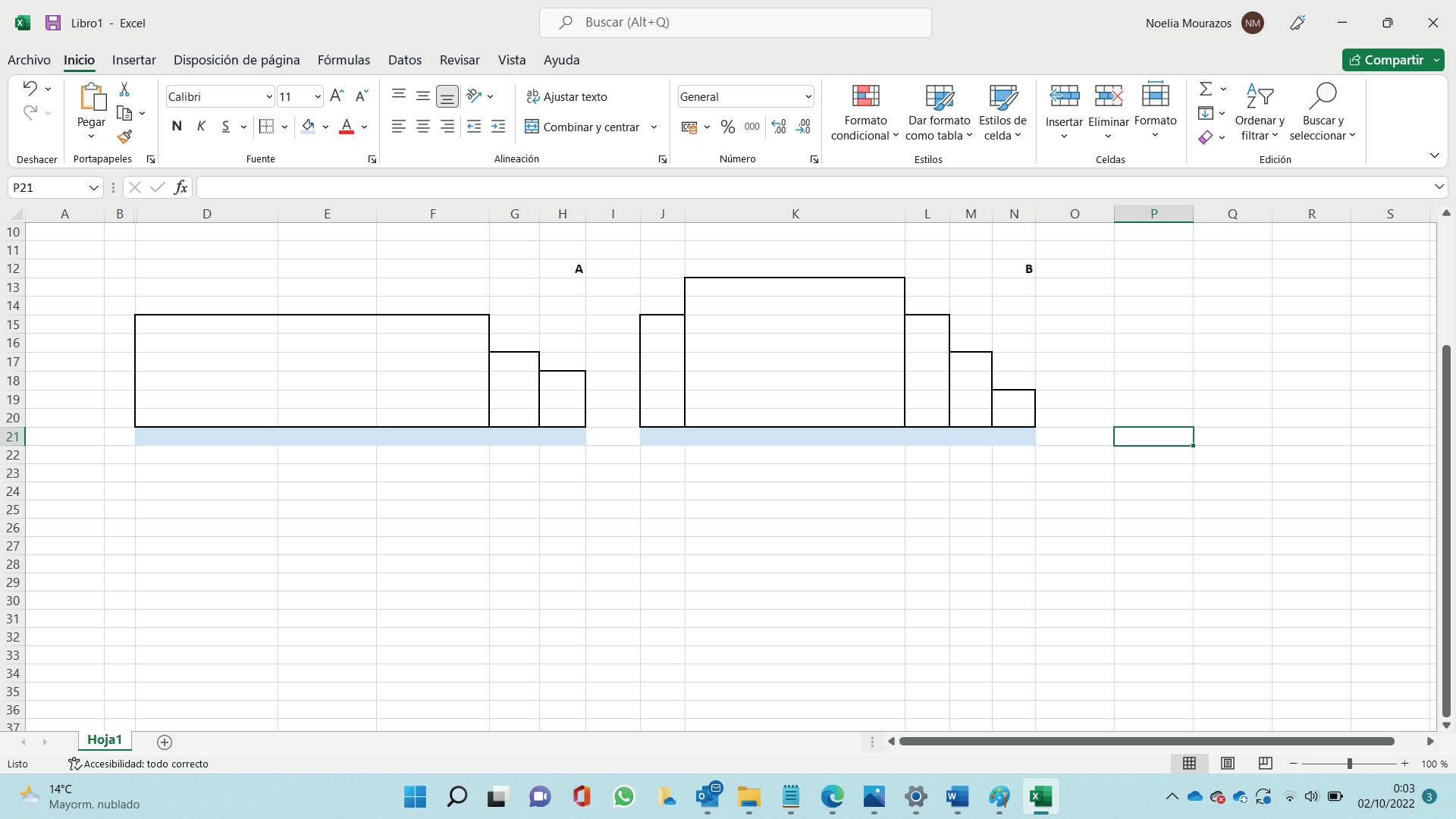Toggle italic K formatting button
The width and height of the screenshot is (1456, 819).
[201, 127]
